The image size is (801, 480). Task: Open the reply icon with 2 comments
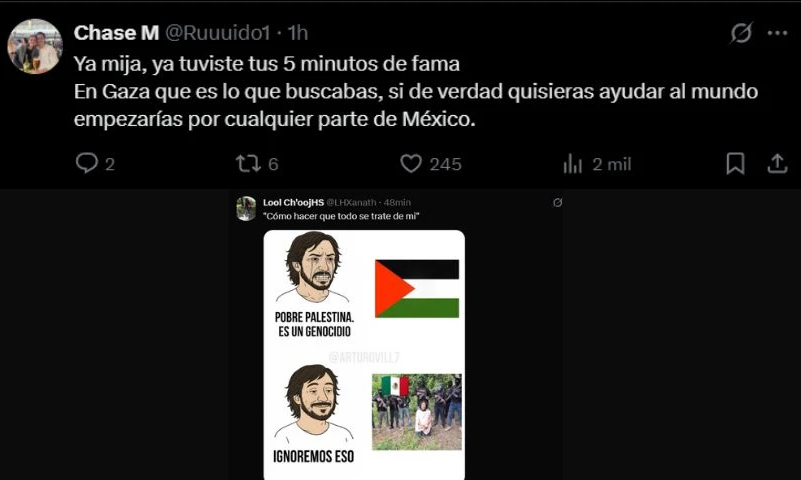[x=86, y=163]
